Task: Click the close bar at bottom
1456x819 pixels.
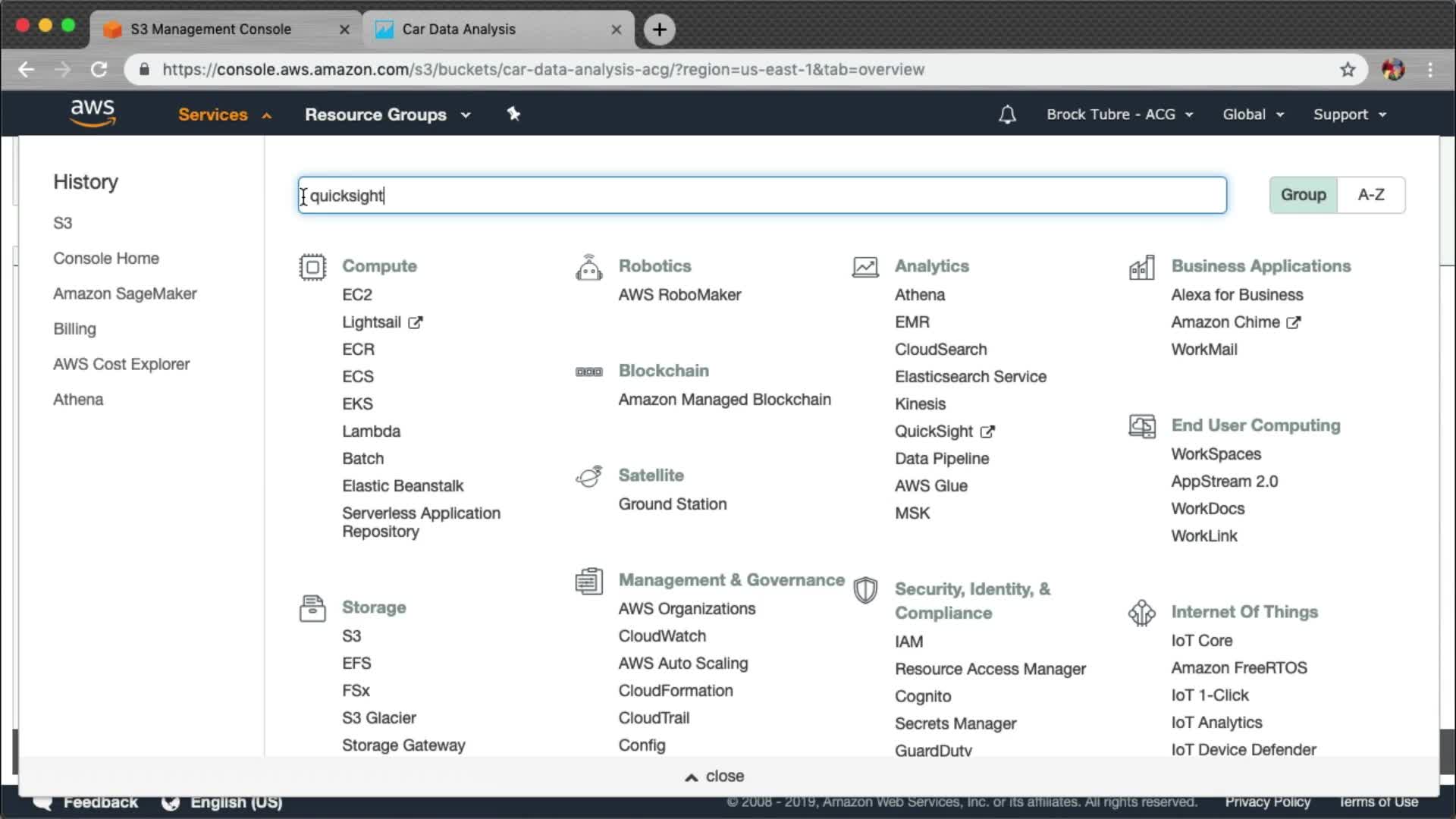Action: pos(714,776)
